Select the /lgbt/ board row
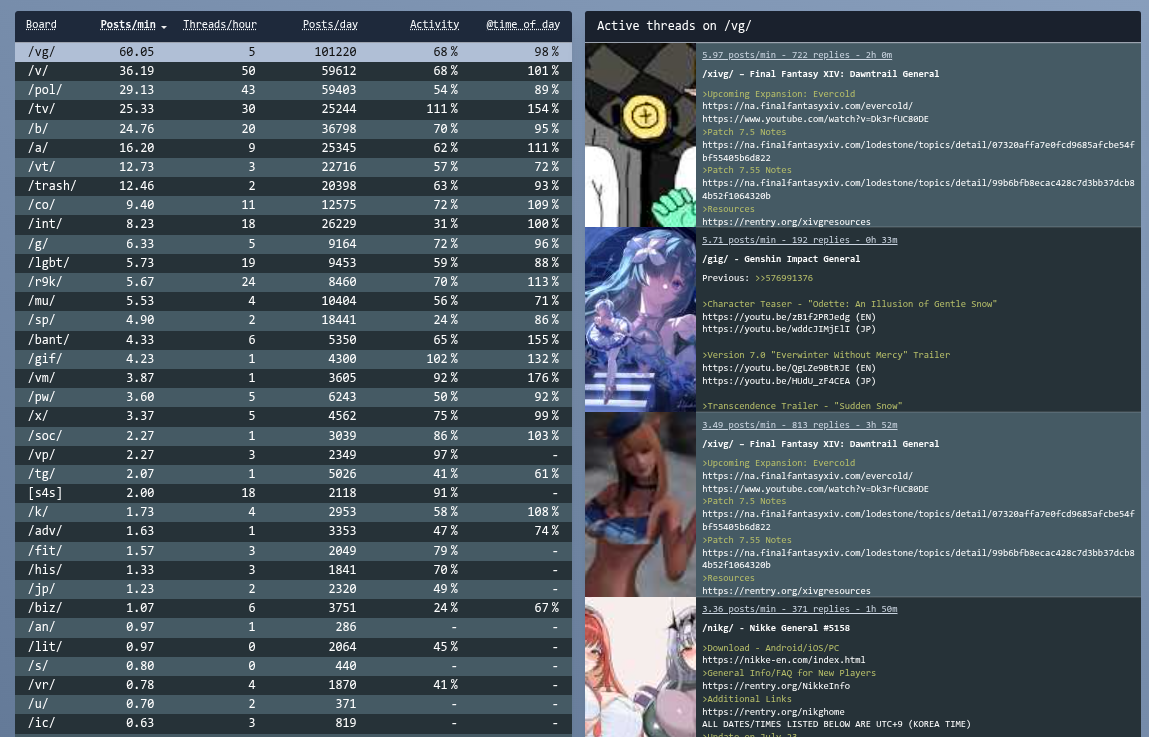Viewport: 1149px width, 737px height. pos(293,262)
